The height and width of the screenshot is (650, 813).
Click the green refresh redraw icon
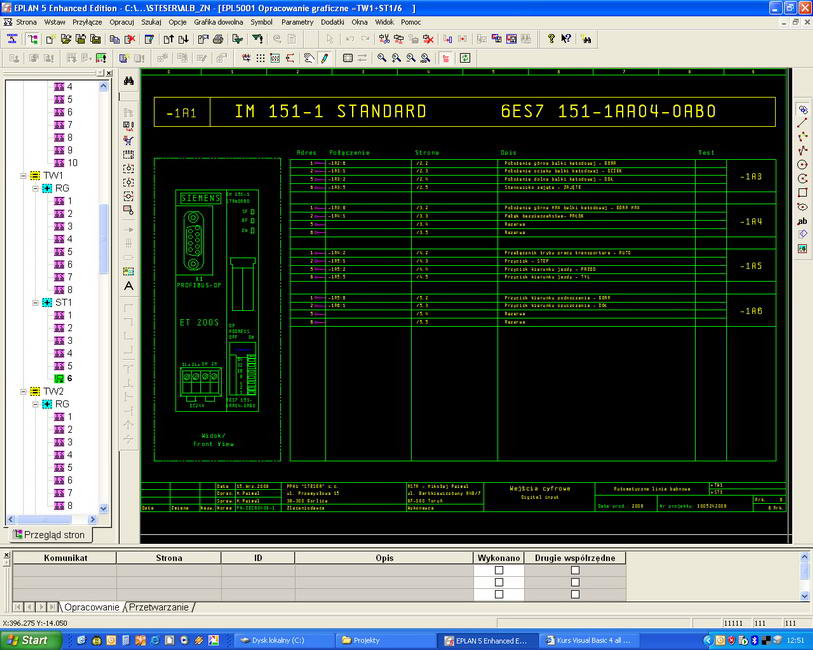[x=465, y=58]
